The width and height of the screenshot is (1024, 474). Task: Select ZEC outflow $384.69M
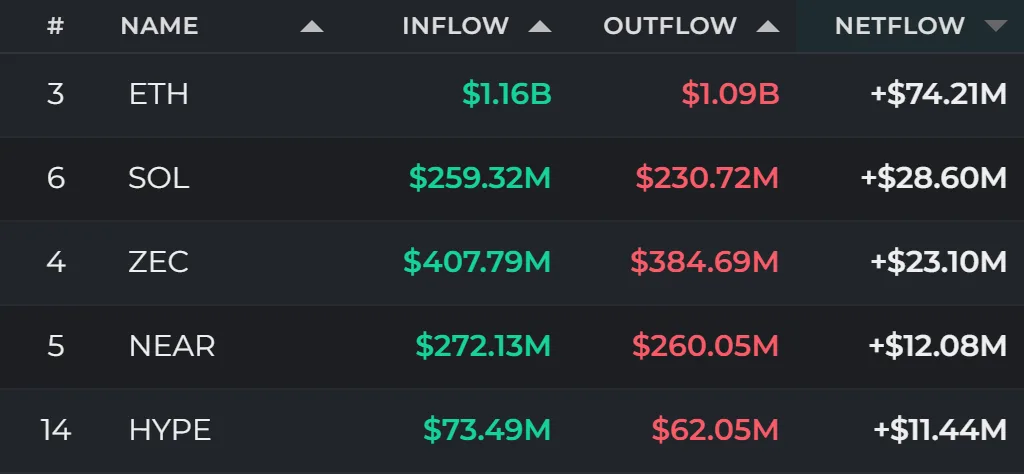click(x=705, y=262)
